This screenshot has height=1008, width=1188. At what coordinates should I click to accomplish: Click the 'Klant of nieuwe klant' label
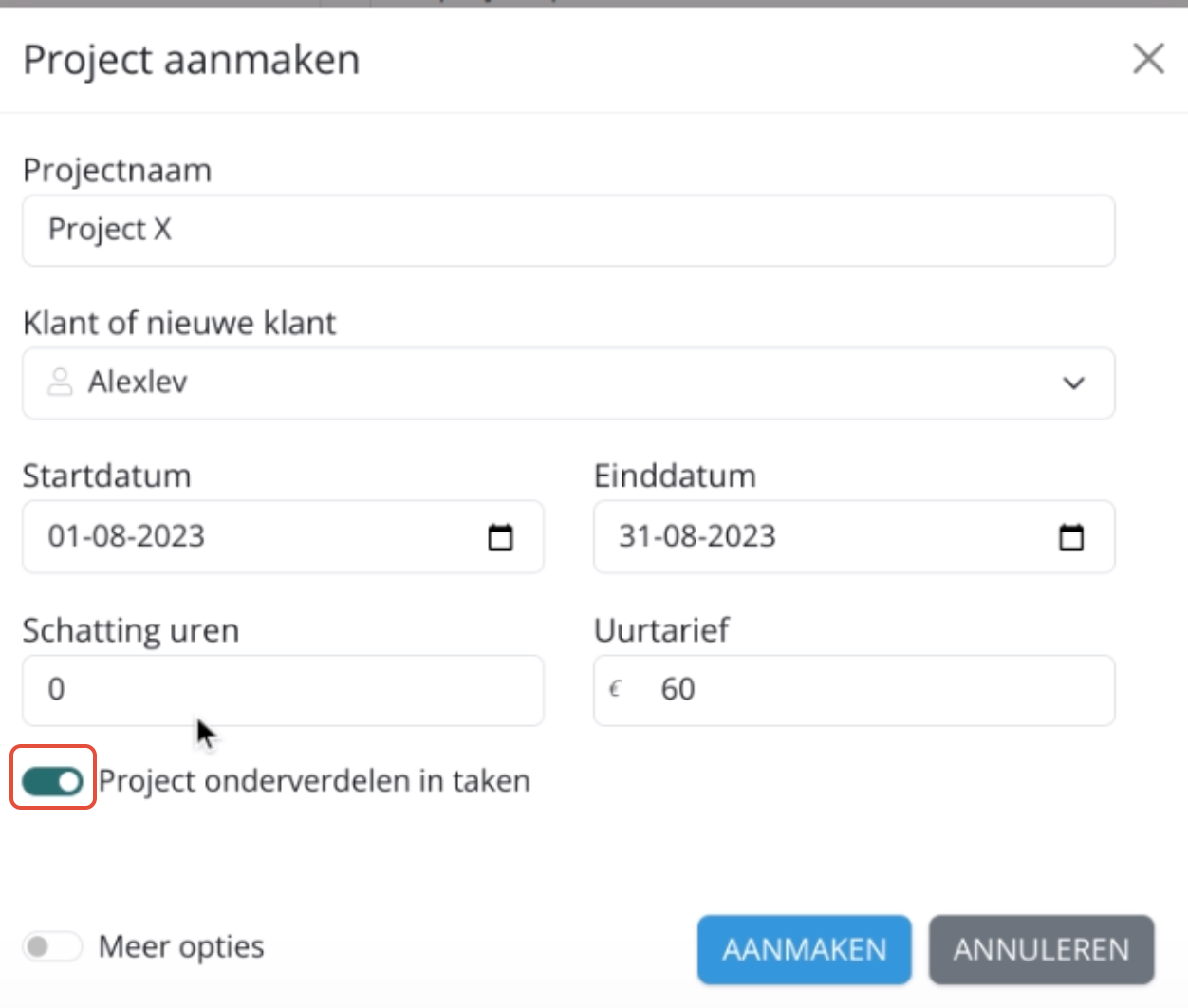179,324
